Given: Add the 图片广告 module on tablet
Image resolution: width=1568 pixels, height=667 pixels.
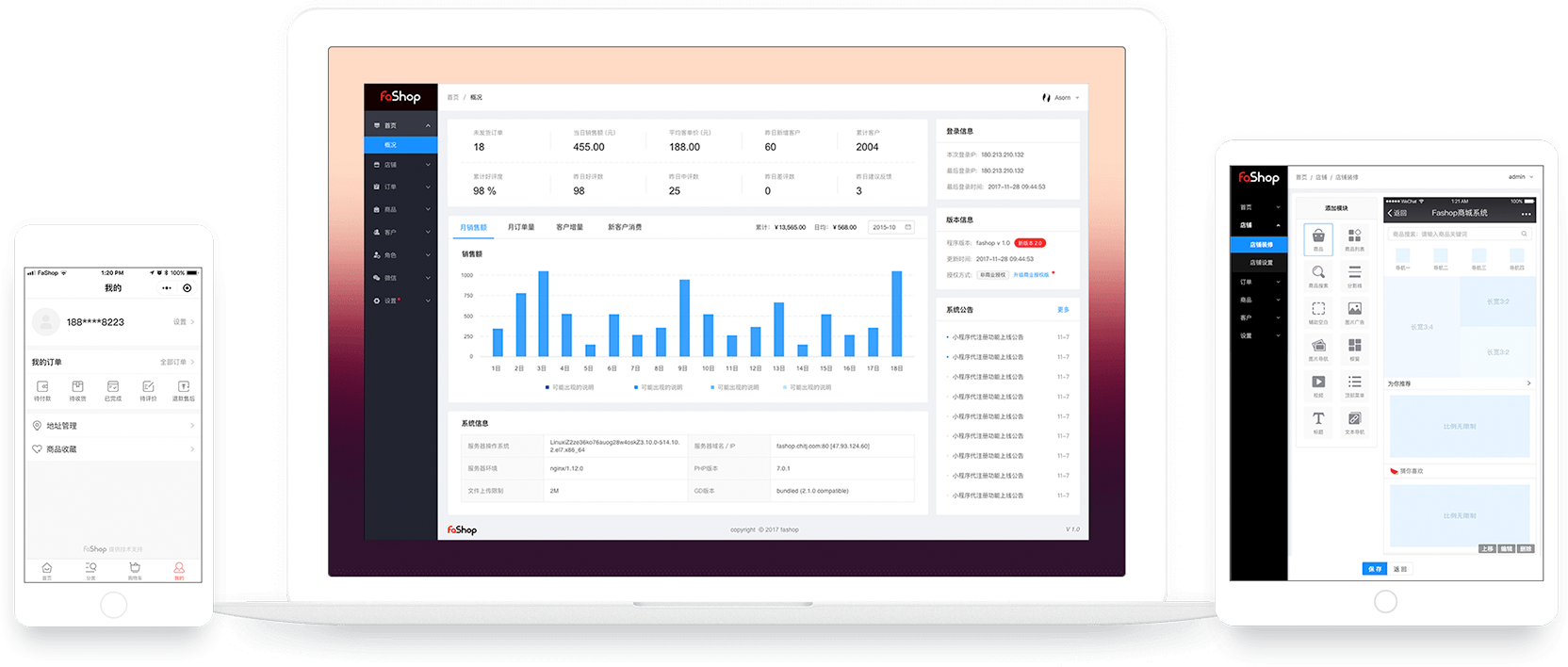Looking at the screenshot, I should click(1354, 313).
